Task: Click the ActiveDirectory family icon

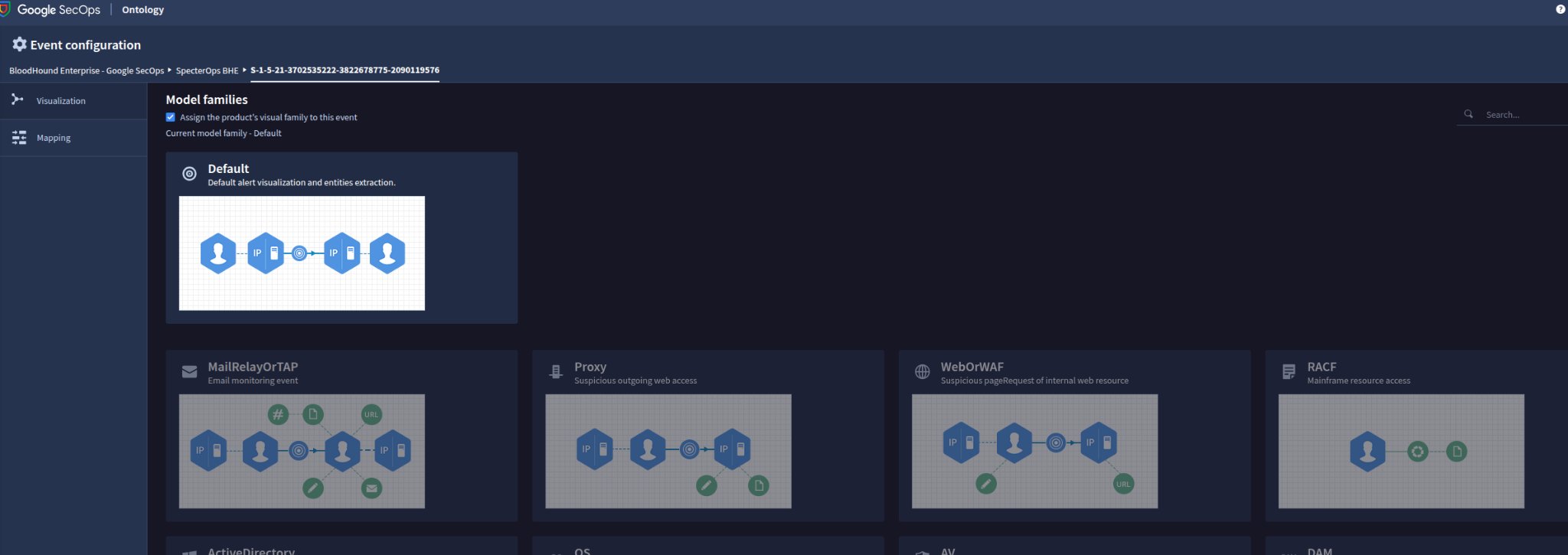Action: click(x=190, y=551)
